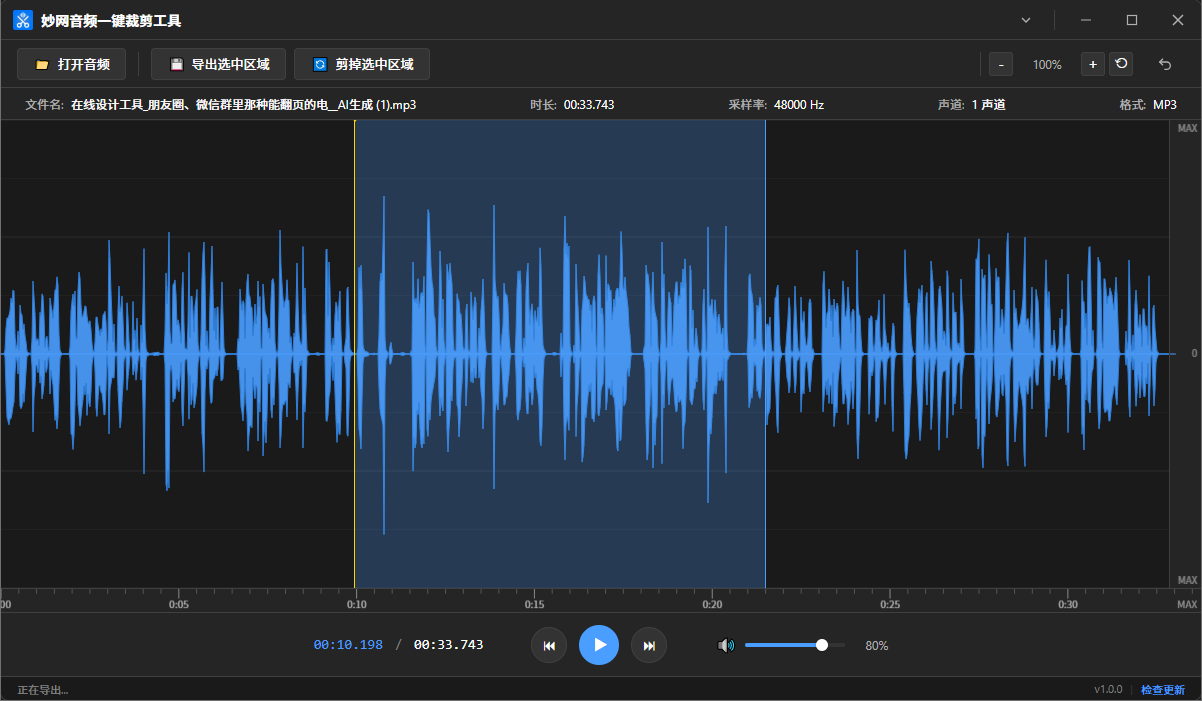
Task: Click the selection end marker line
Action: (x=765, y=354)
